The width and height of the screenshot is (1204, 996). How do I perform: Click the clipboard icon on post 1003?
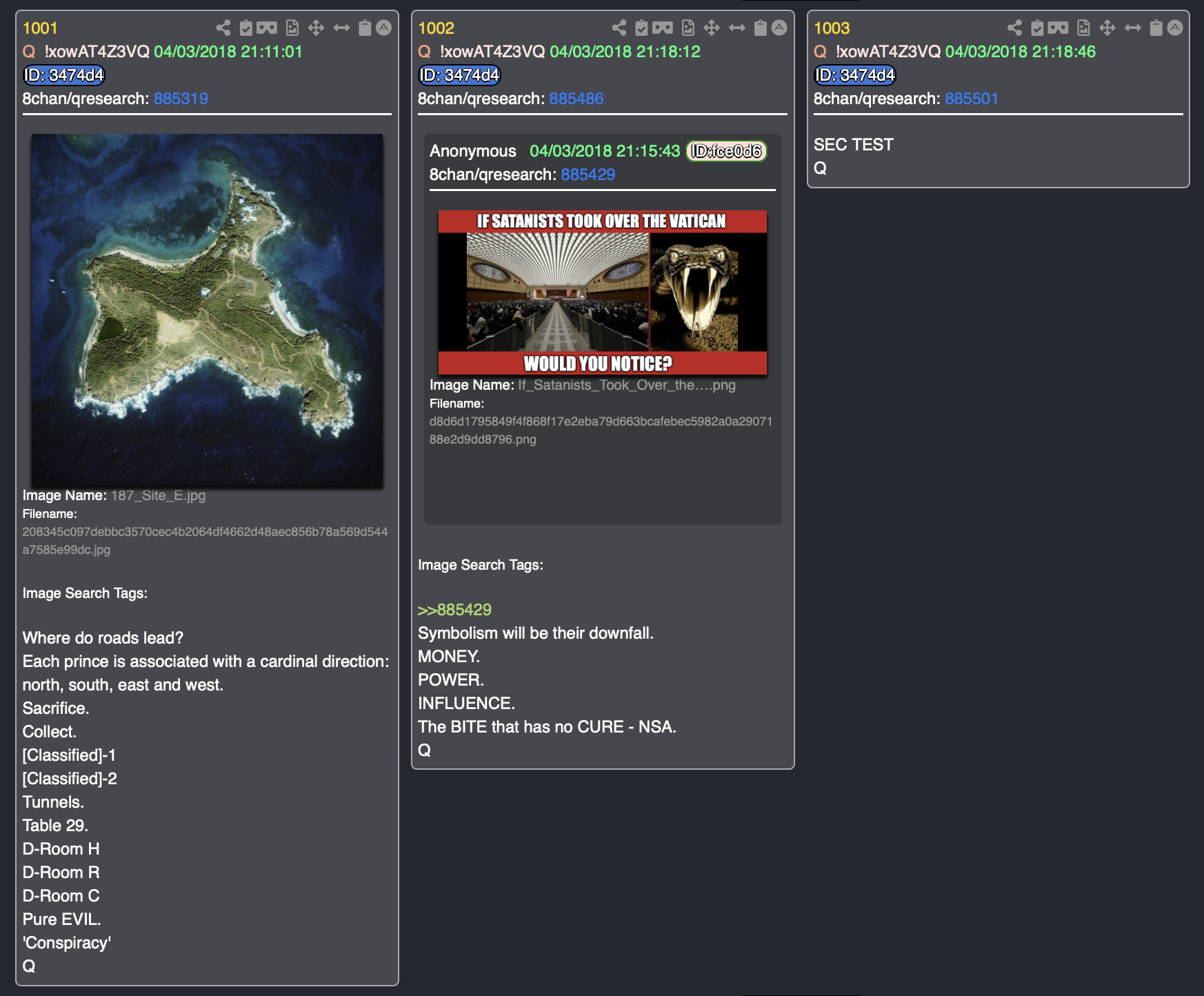coord(1156,28)
